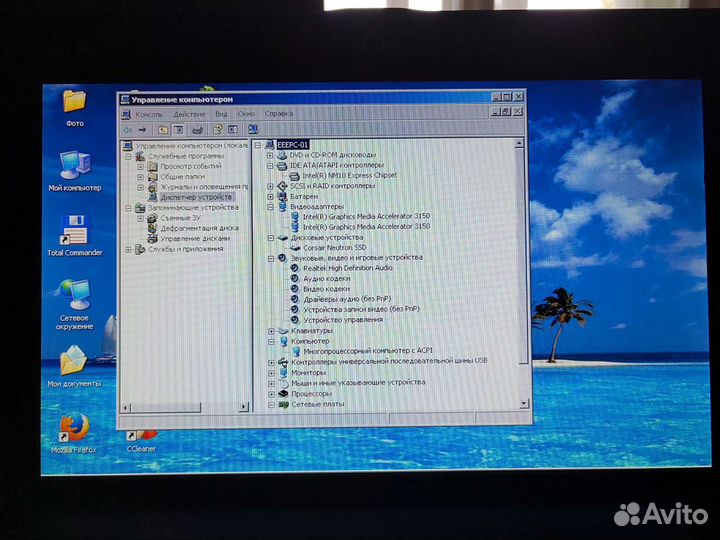The width and height of the screenshot is (720, 540).
Task: Select Драйверы аудио (без PnP) entry
Action: click(x=347, y=299)
